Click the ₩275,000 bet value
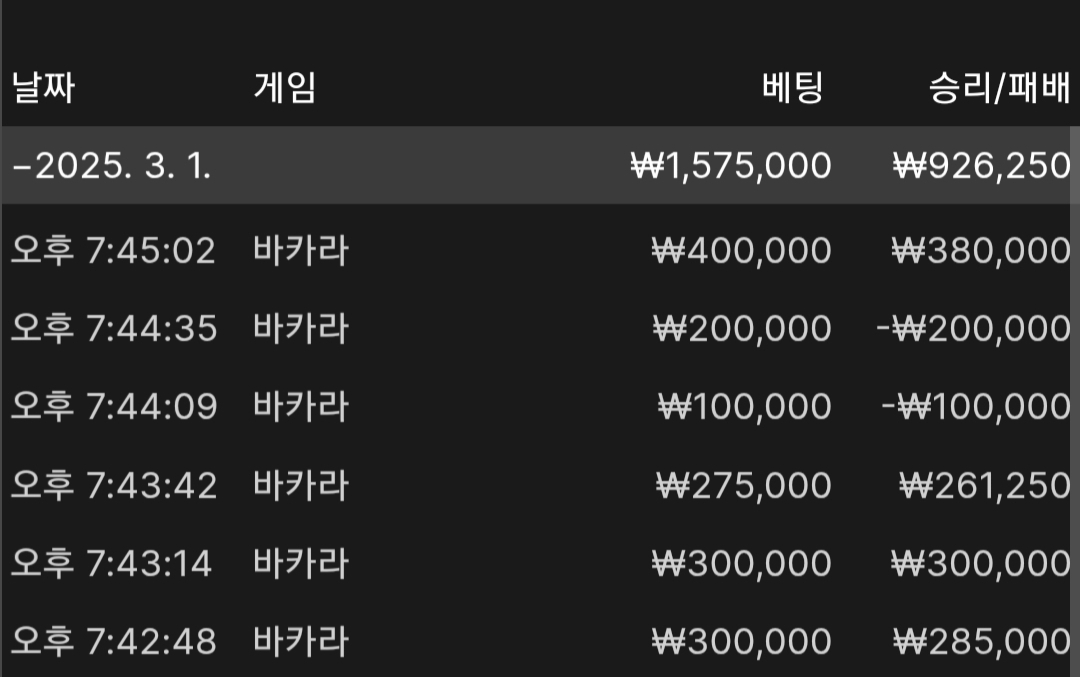Viewport: 1080px width, 677px height. [744, 486]
